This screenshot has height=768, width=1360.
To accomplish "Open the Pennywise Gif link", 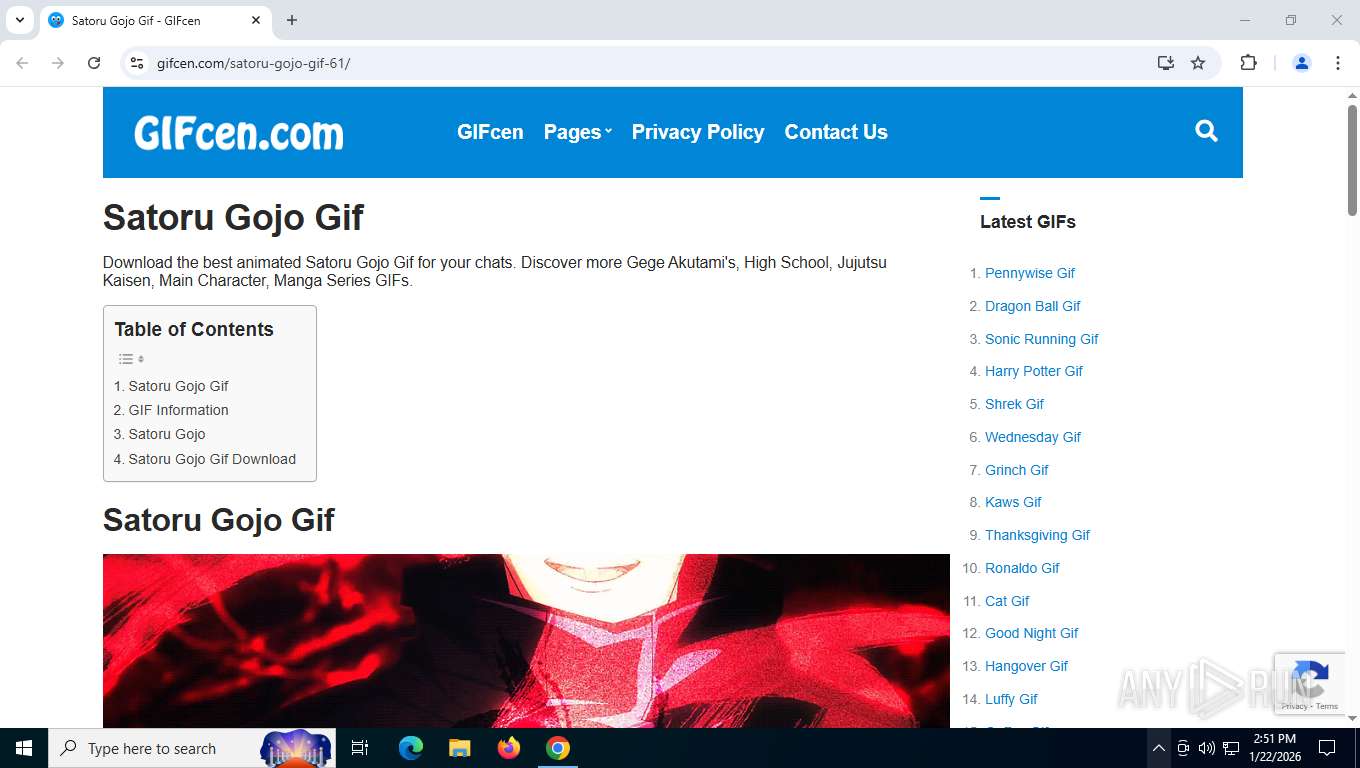I will point(1030,273).
